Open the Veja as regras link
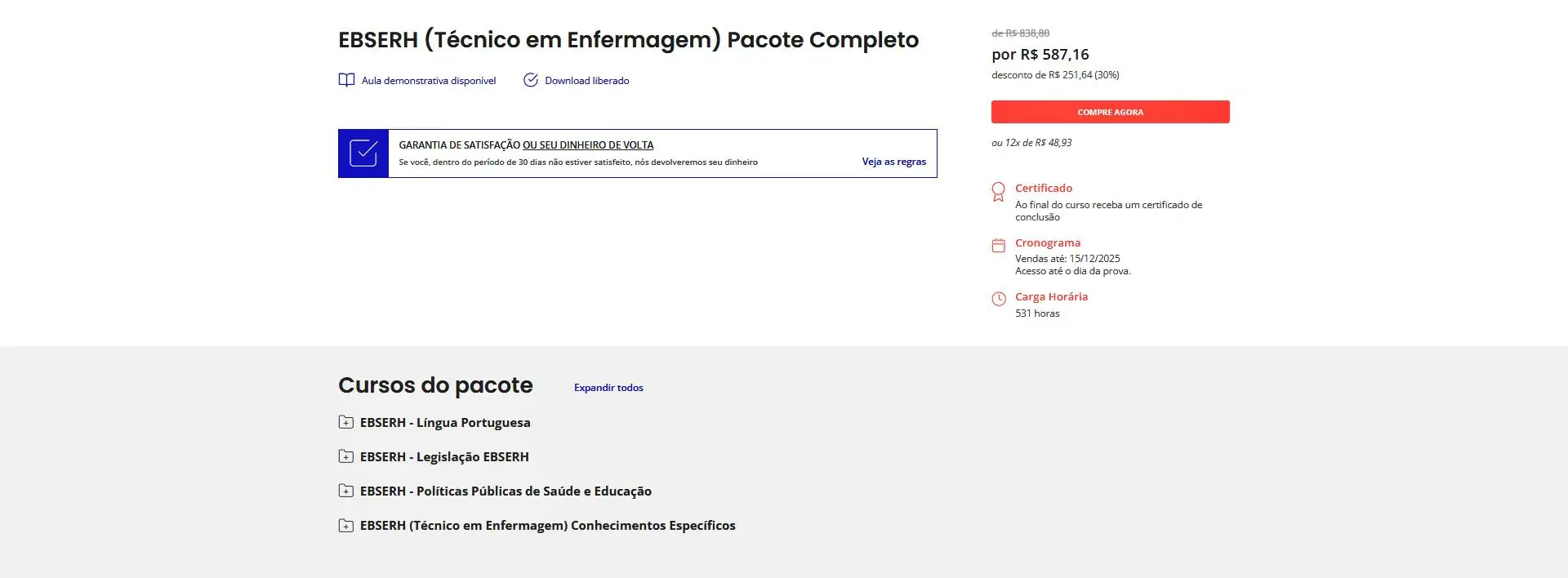This screenshot has width=1568, height=578. (x=893, y=162)
